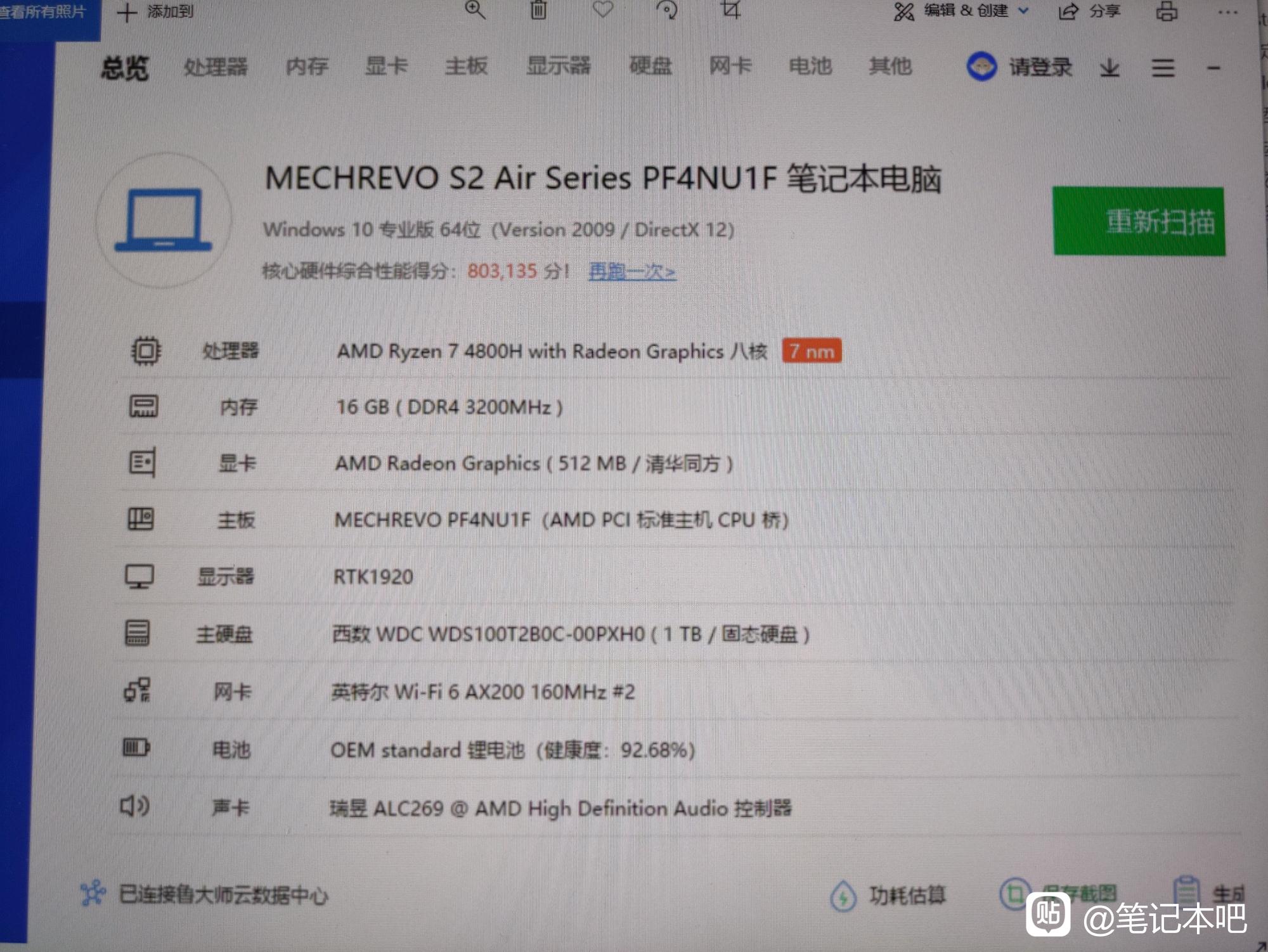Switch to the 内存 tab
1268x952 pixels.
[307, 66]
